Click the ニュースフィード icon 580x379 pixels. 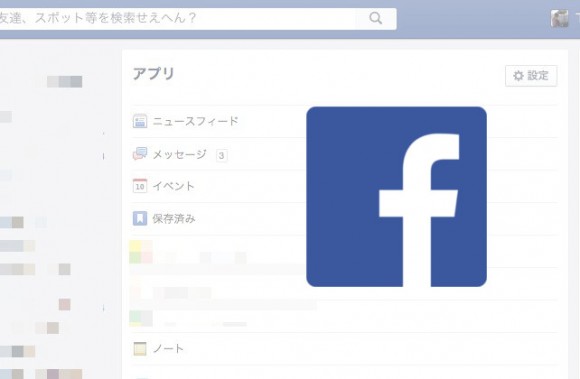(x=140, y=121)
